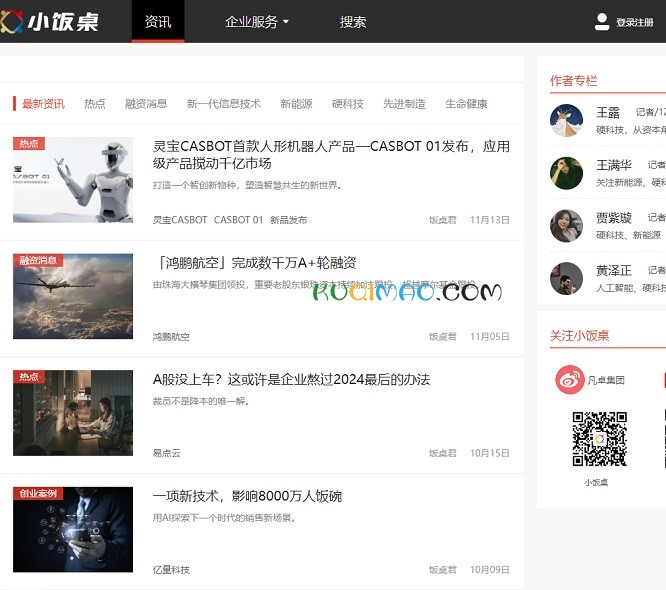This screenshot has height=590, width=666.
Task: Click the 凡卓集团 Weibo label
Action: (606, 380)
